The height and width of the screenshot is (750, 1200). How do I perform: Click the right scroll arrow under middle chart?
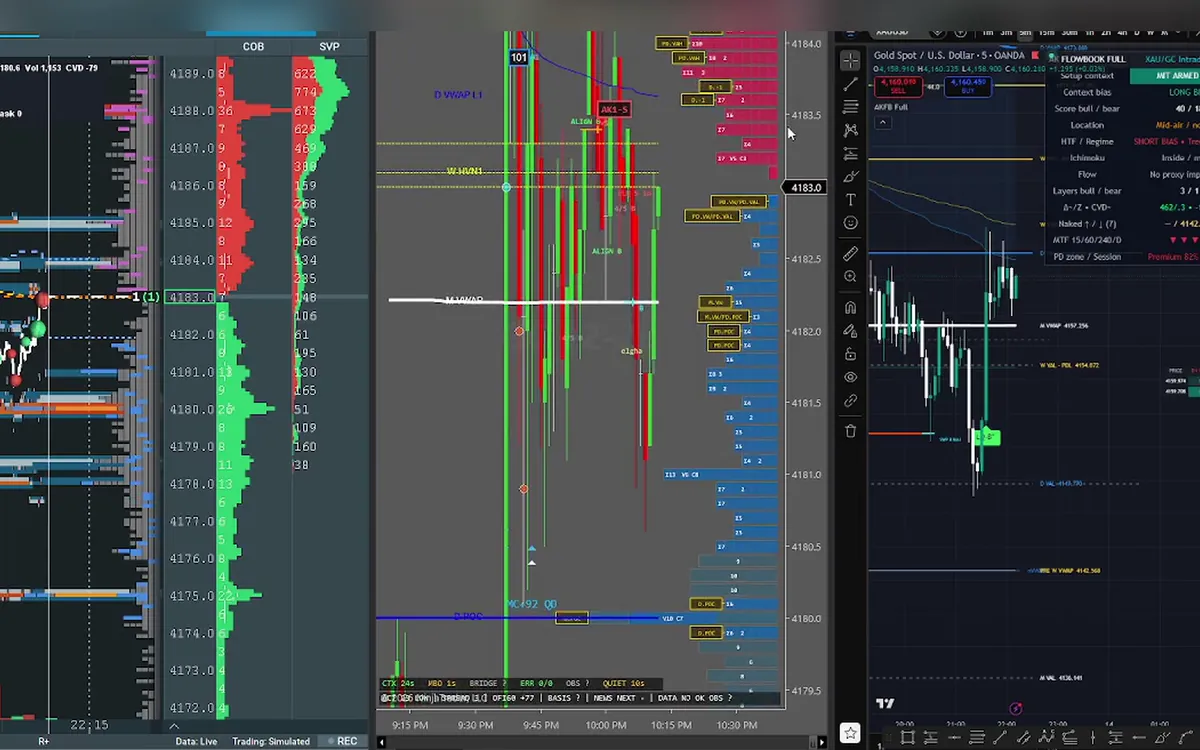tap(824, 741)
